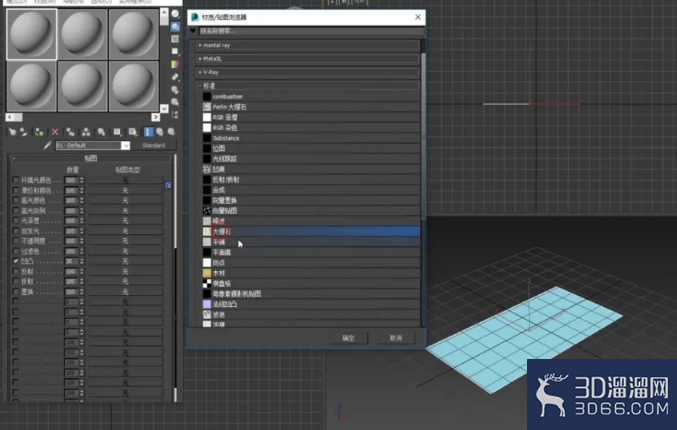Image resolution: width=677 pixels, height=430 pixels.
Task: Click the Standard material type button
Action: (154, 145)
